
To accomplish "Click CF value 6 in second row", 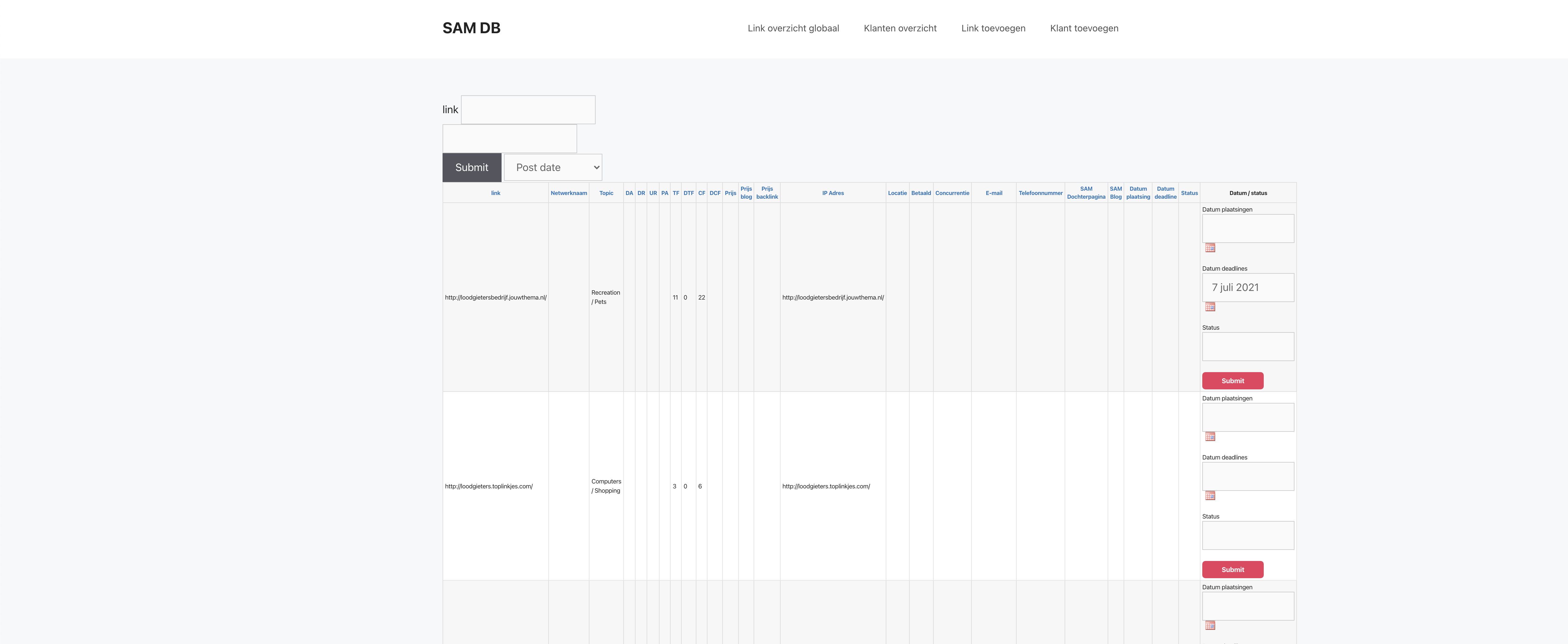I will point(700,486).
